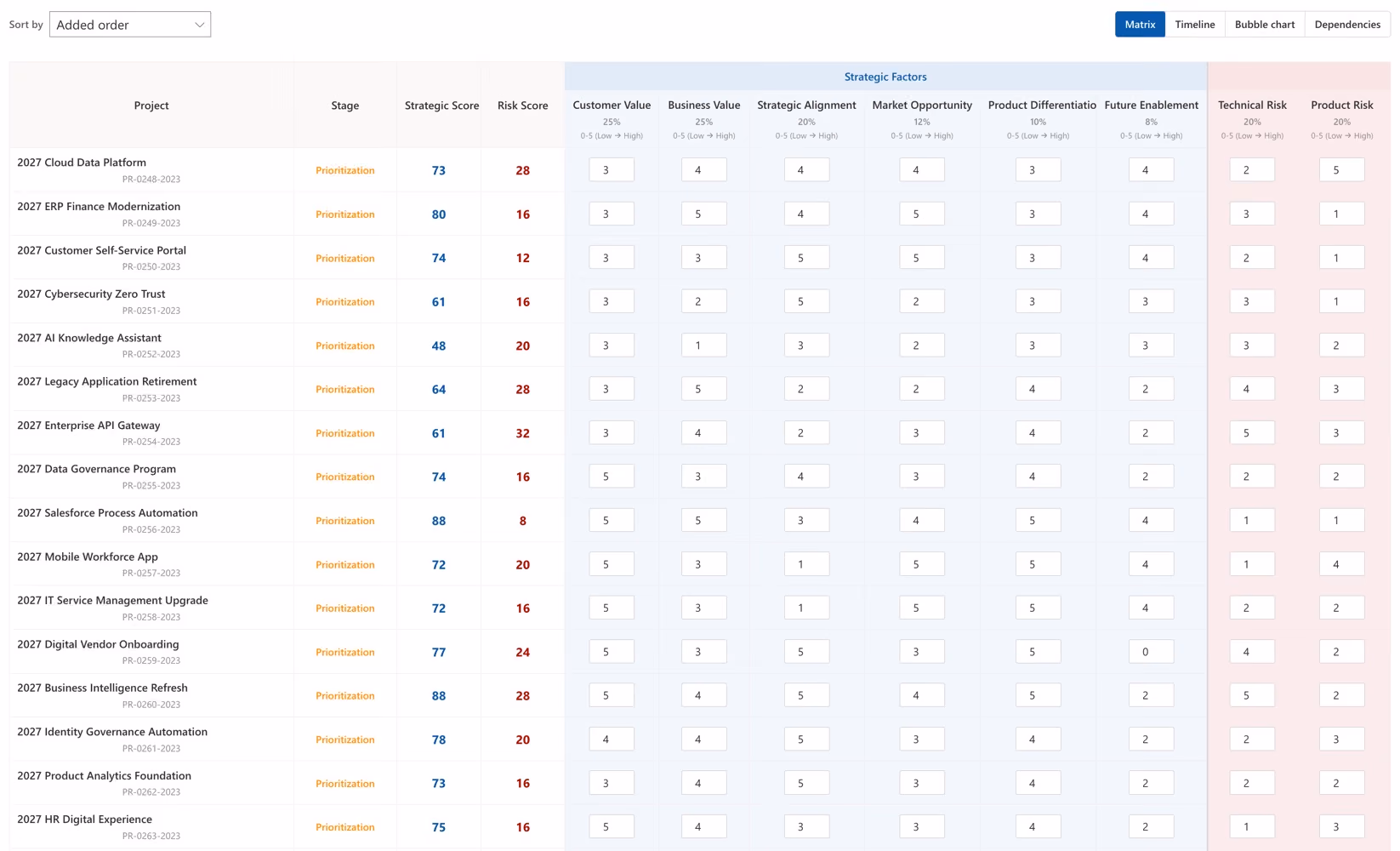The image size is (1400, 851).
Task: Open 2027 Enterprise API Gateway project
Action: (88, 425)
